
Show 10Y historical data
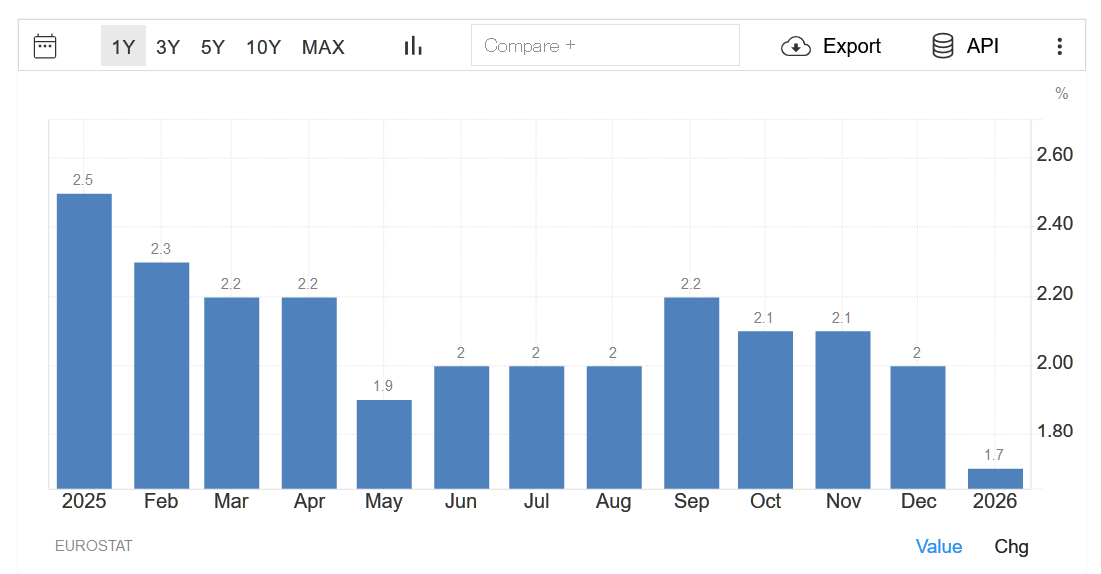(263, 46)
